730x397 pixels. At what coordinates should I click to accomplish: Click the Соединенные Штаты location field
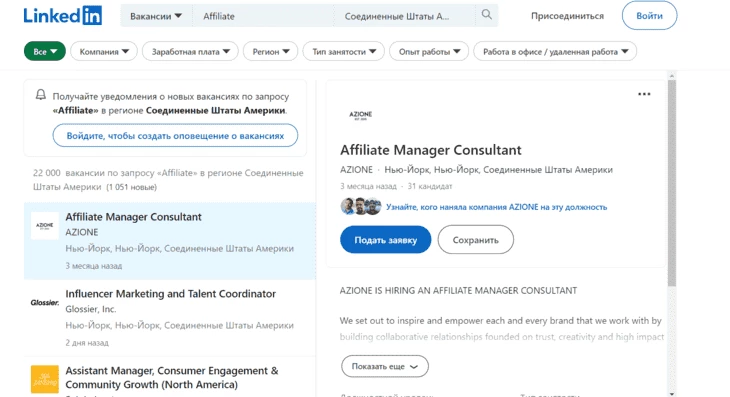coord(404,16)
